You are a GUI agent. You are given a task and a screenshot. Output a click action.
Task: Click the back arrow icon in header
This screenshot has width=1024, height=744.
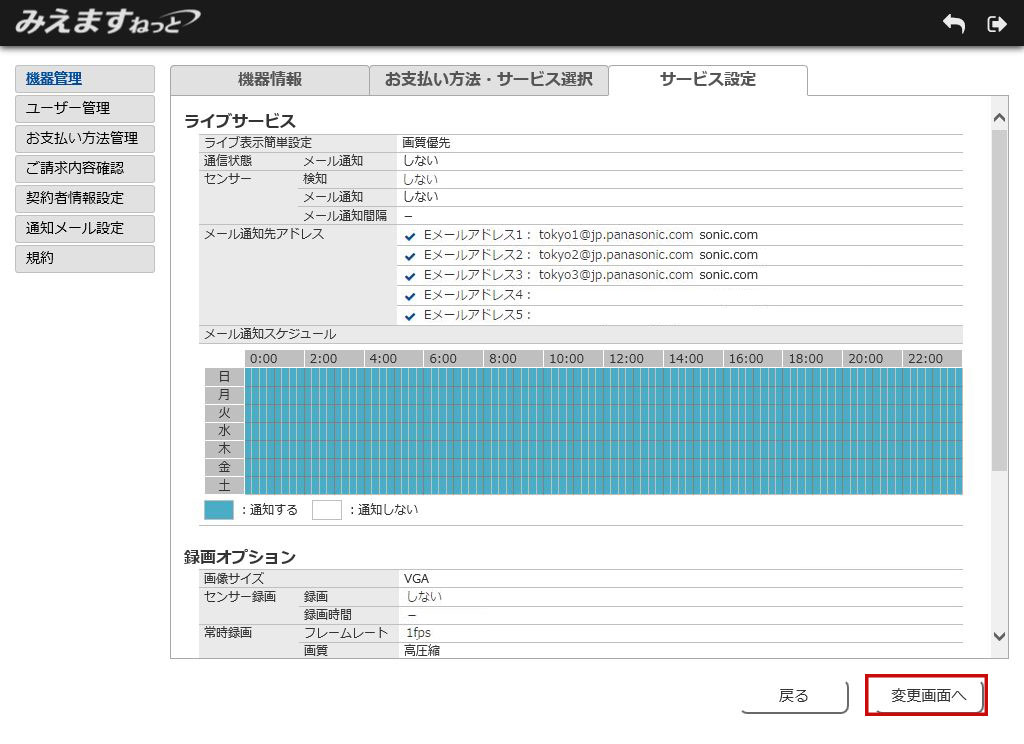[954, 24]
